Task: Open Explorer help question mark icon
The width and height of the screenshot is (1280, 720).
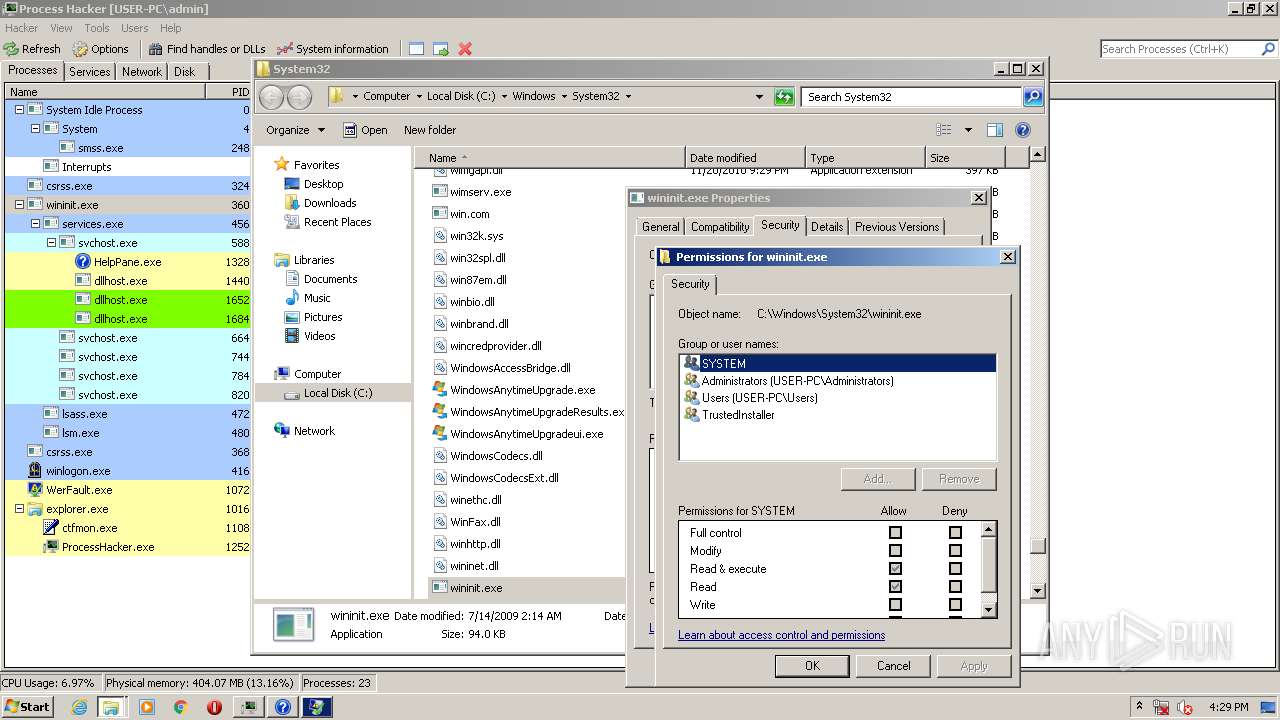Action: click(1022, 130)
